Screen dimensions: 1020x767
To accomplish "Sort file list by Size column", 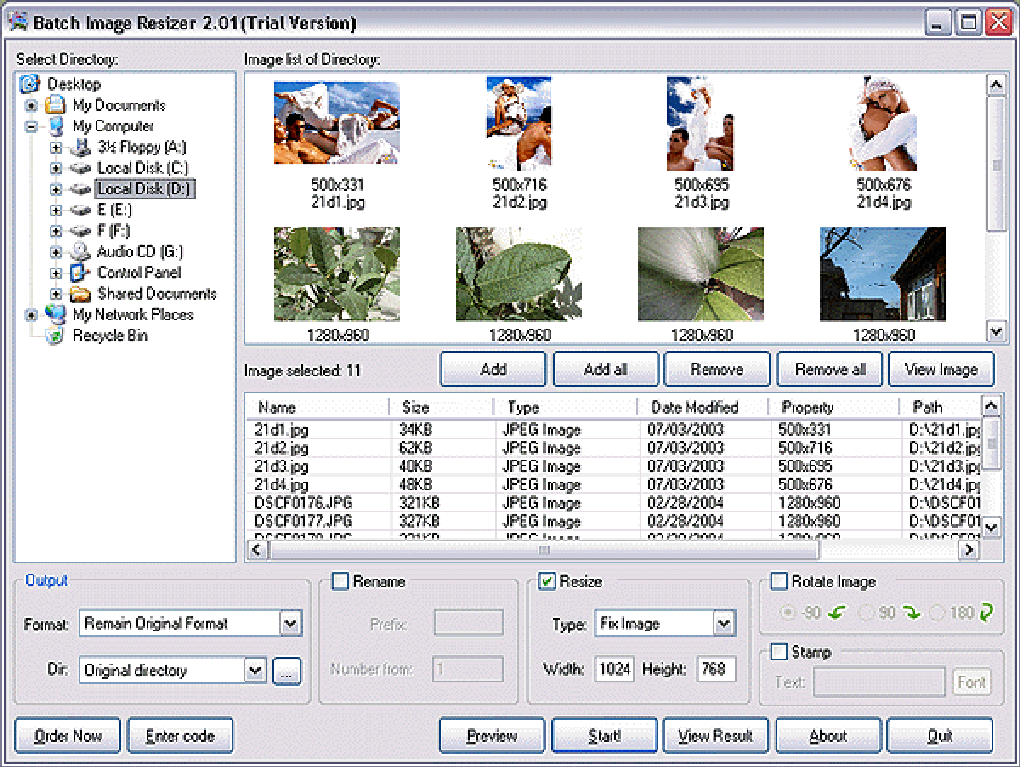I will click(x=442, y=407).
